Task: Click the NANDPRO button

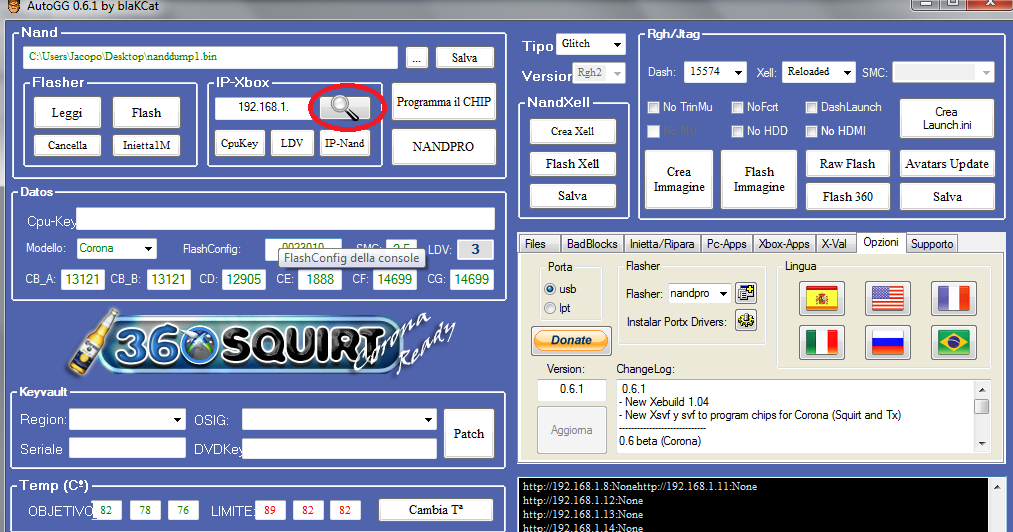Action: (x=443, y=147)
